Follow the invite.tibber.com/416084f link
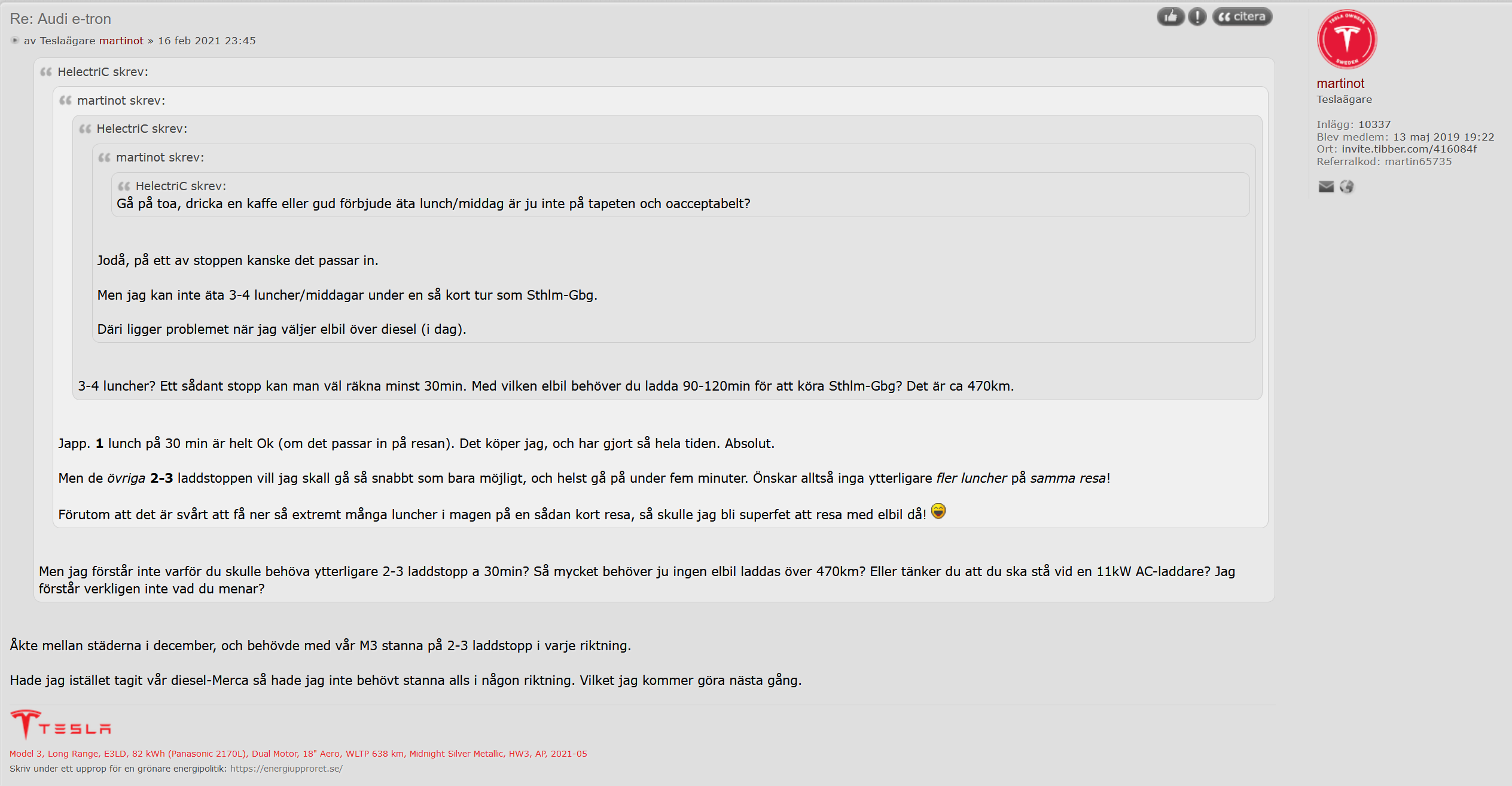The width and height of the screenshot is (1512, 786). tap(1409, 149)
